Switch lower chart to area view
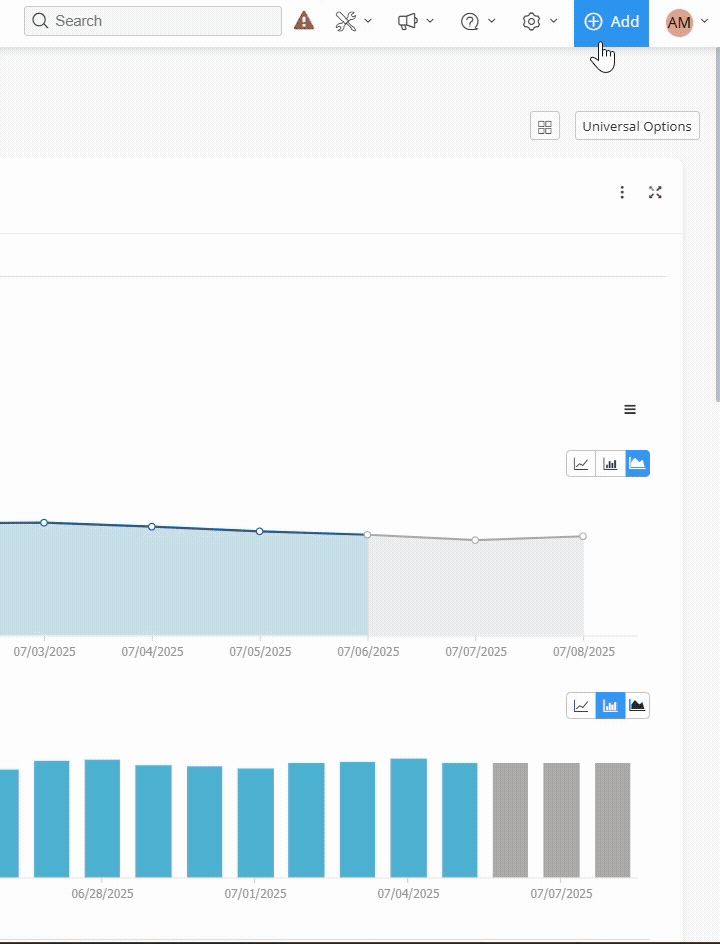The height and width of the screenshot is (944, 720). coord(638,706)
